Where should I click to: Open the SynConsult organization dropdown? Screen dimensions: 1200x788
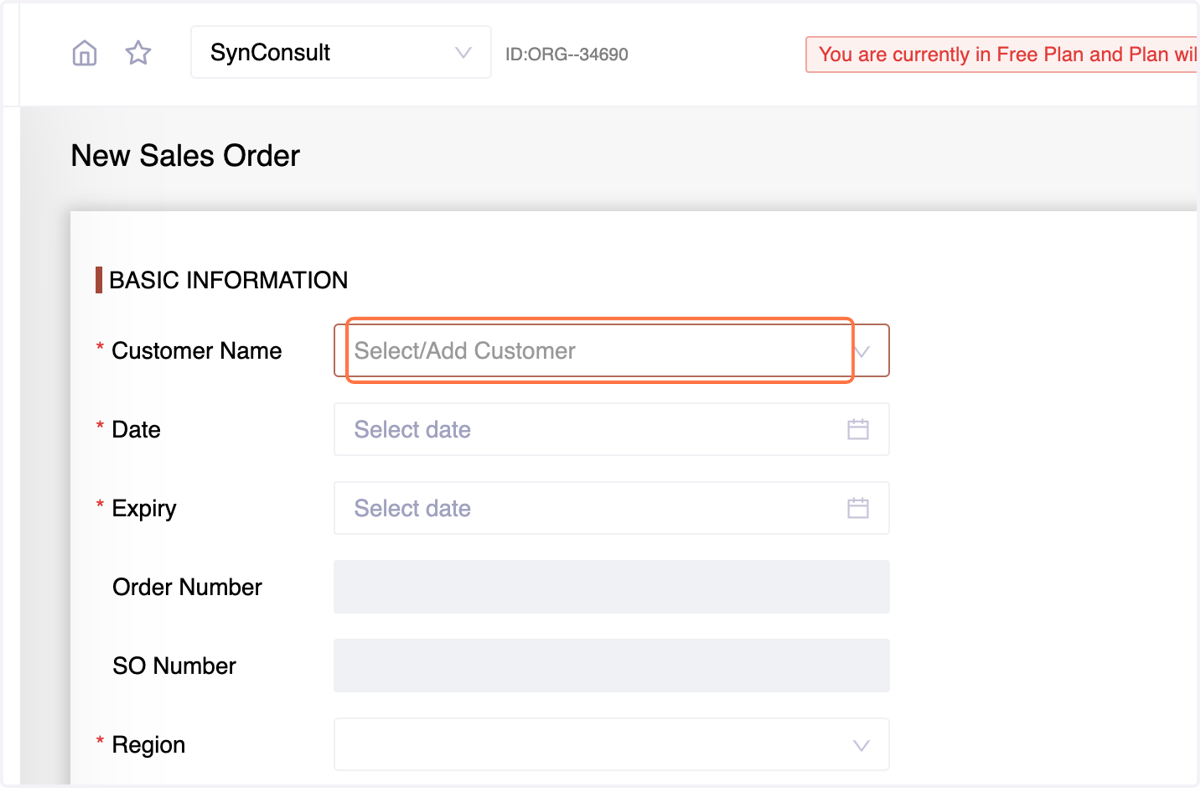coord(341,52)
